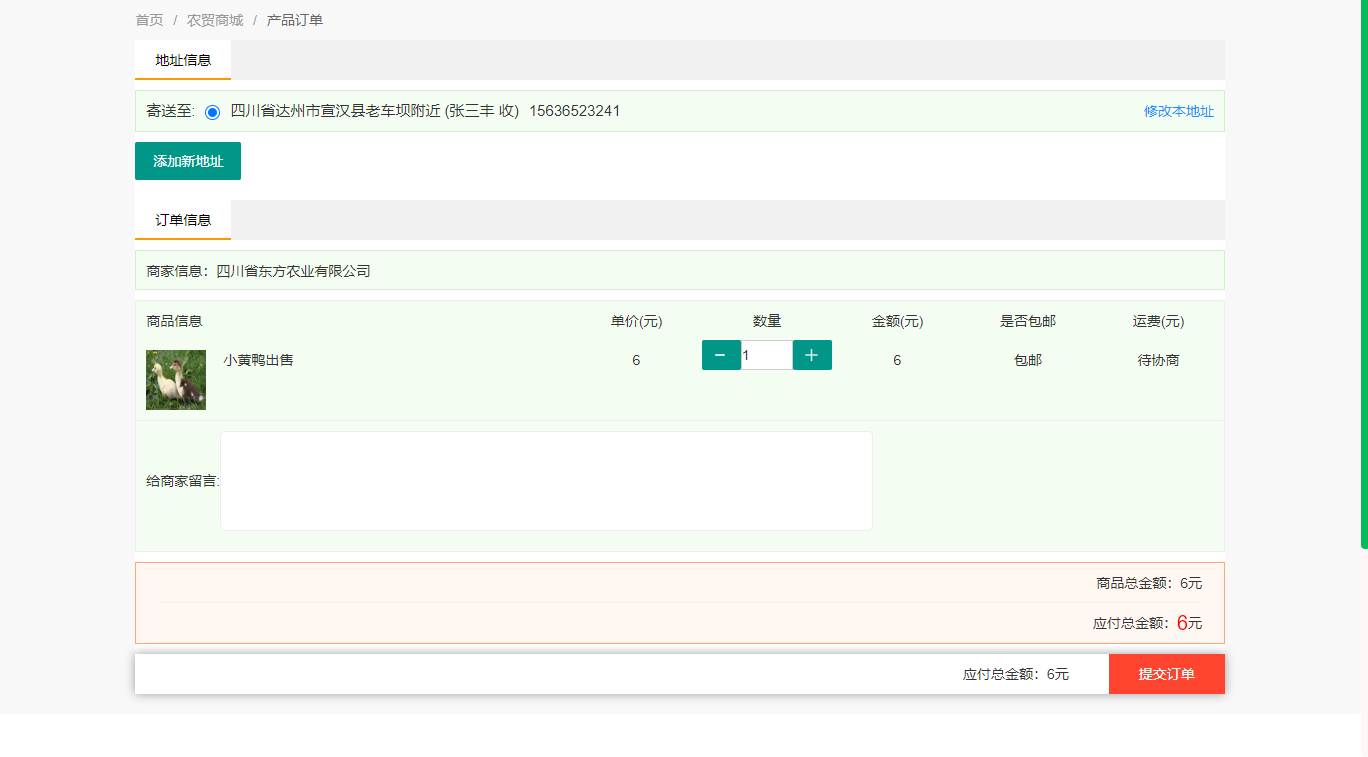Click the green vertical scrollbar
Viewport: 1368px width, 757px height.
tap(1363, 270)
